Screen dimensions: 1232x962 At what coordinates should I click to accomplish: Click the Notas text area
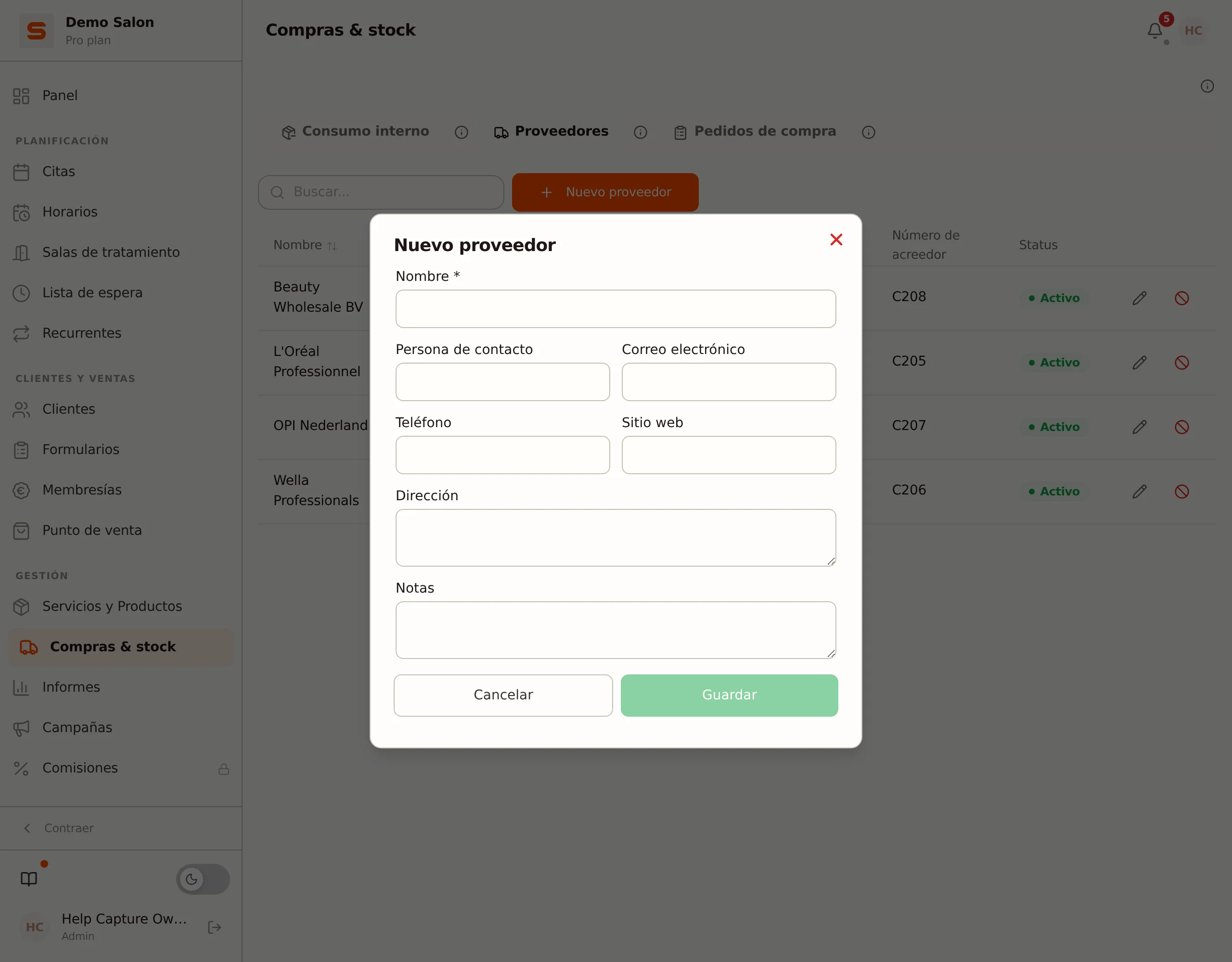click(x=616, y=630)
